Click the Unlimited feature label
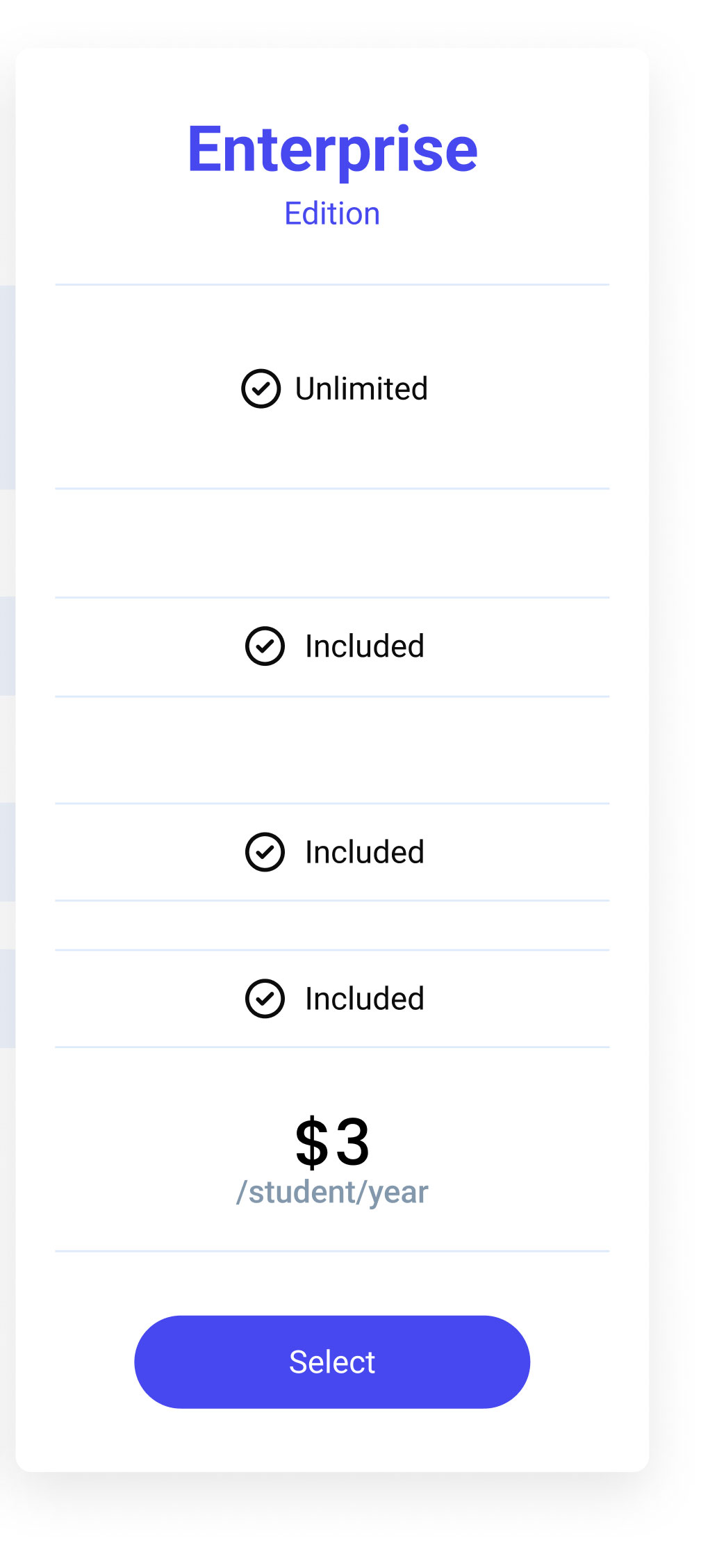 (x=361, y=389)
